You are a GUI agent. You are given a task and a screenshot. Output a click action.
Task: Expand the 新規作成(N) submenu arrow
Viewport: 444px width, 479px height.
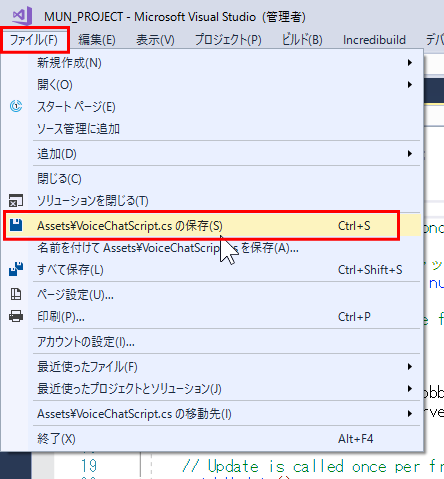tap(410, 63)
